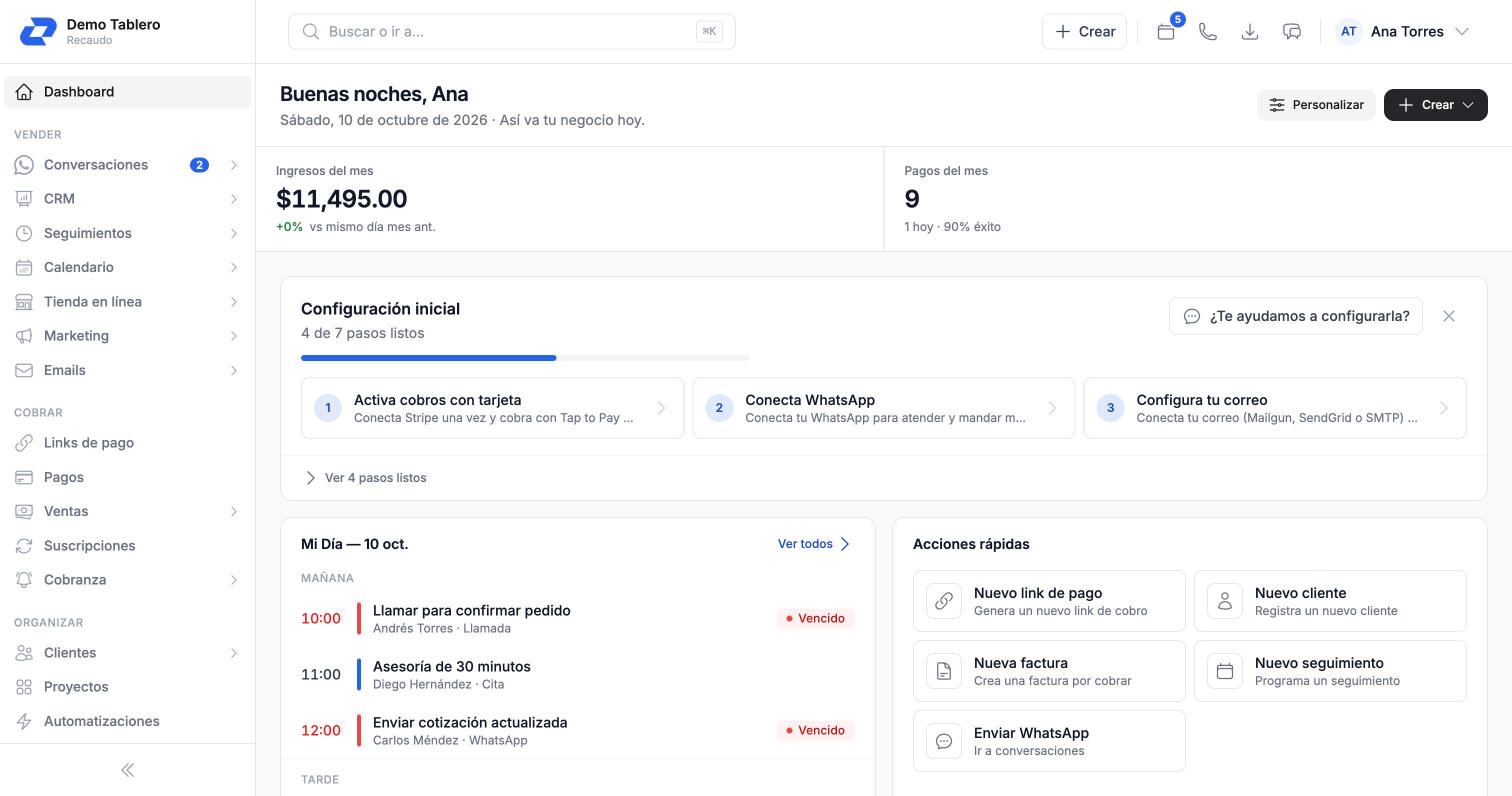Image resolution: width=1512 pixels, height=796 pixels.
Task: Open the Enviar cotización actualizada task
Action: [x=577, y=731]
